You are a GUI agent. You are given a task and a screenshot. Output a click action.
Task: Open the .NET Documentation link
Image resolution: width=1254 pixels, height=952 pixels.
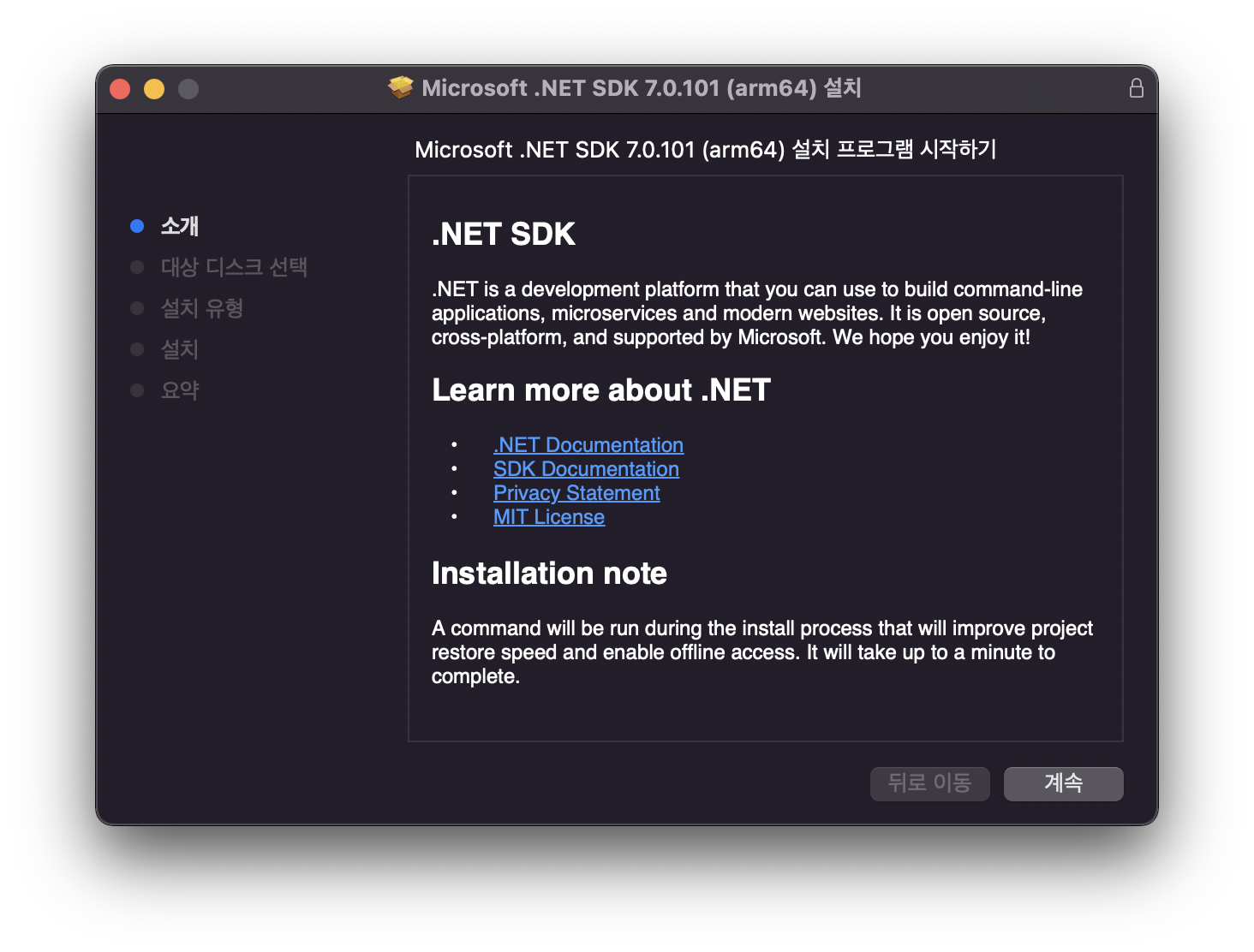coord(588,445)
